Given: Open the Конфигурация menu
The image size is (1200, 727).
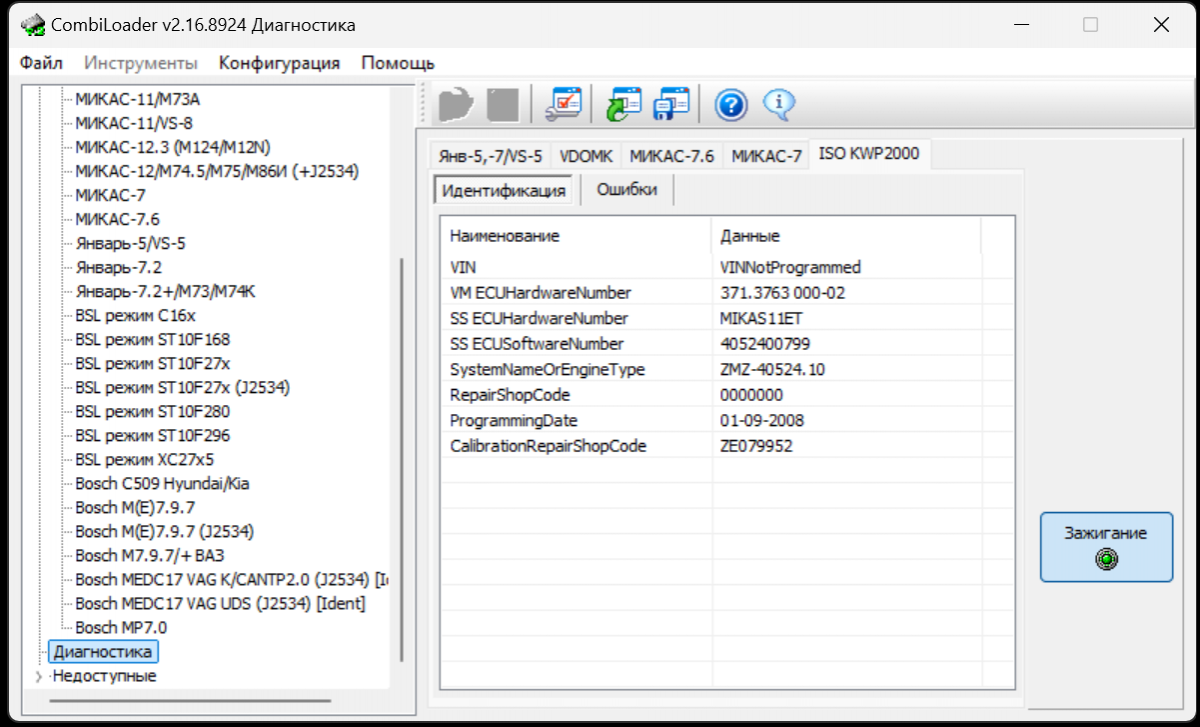Looking at the screenshot, I should tap(280, 63).
